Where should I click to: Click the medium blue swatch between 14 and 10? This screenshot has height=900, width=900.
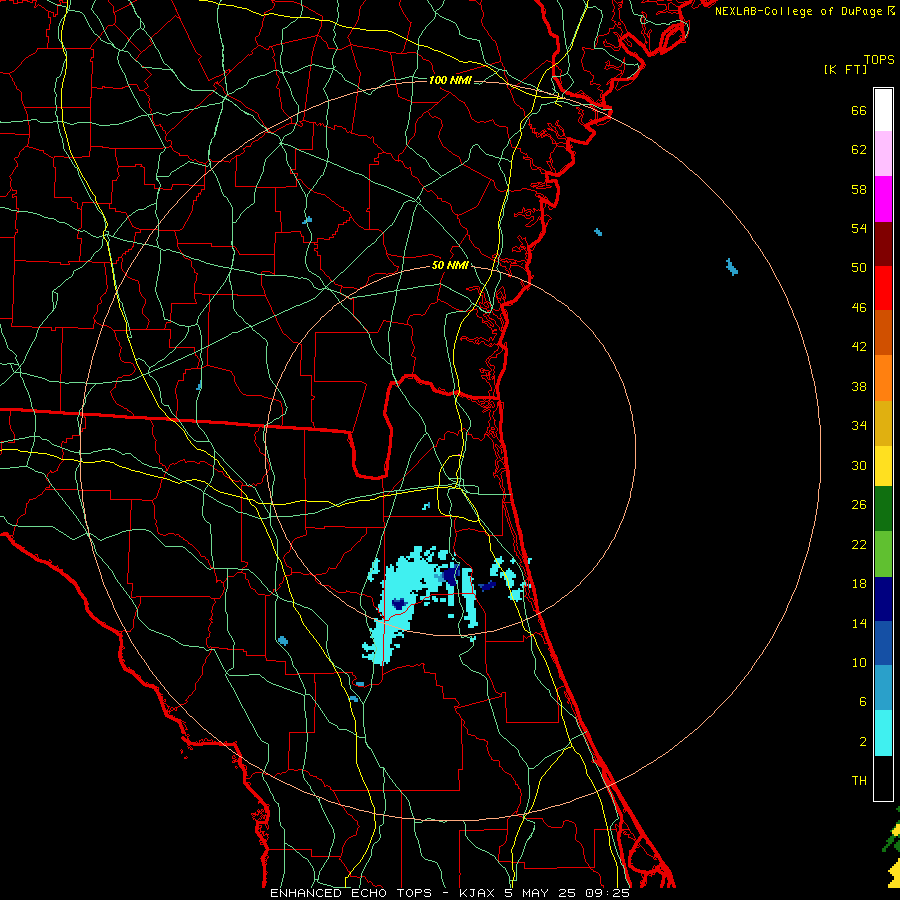pyautogui.click(x=883, y=643)
